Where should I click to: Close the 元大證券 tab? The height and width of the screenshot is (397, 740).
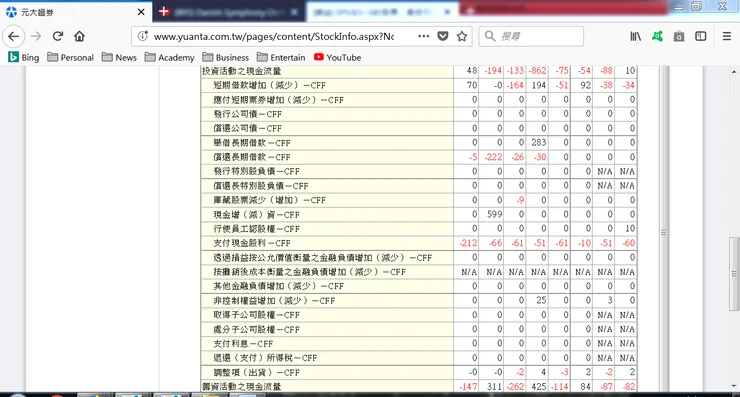pyautogui.click(x=141, y=12)
